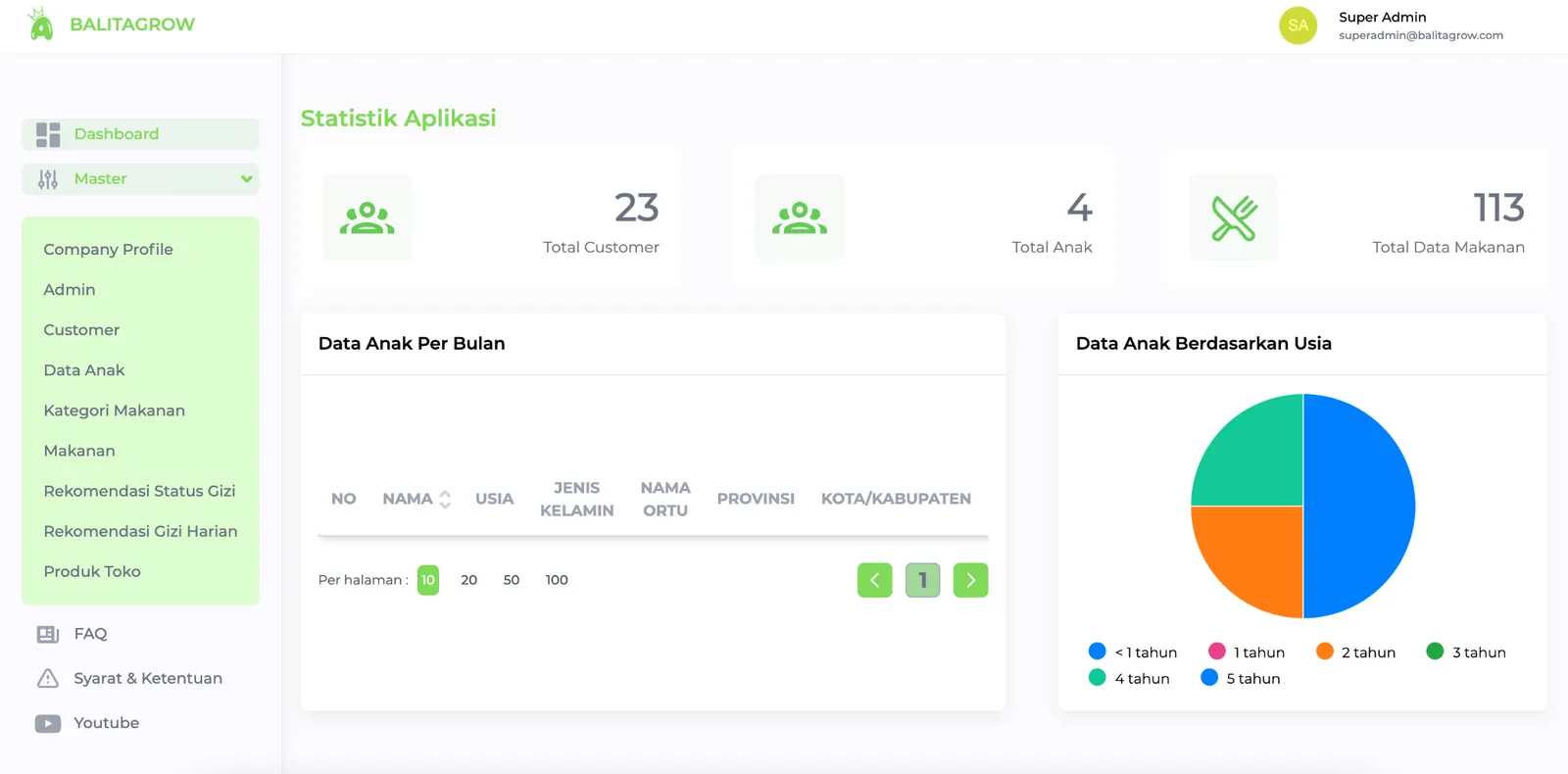Toggle '< 1 tahun' legend swatch

tap(1098, 652)
